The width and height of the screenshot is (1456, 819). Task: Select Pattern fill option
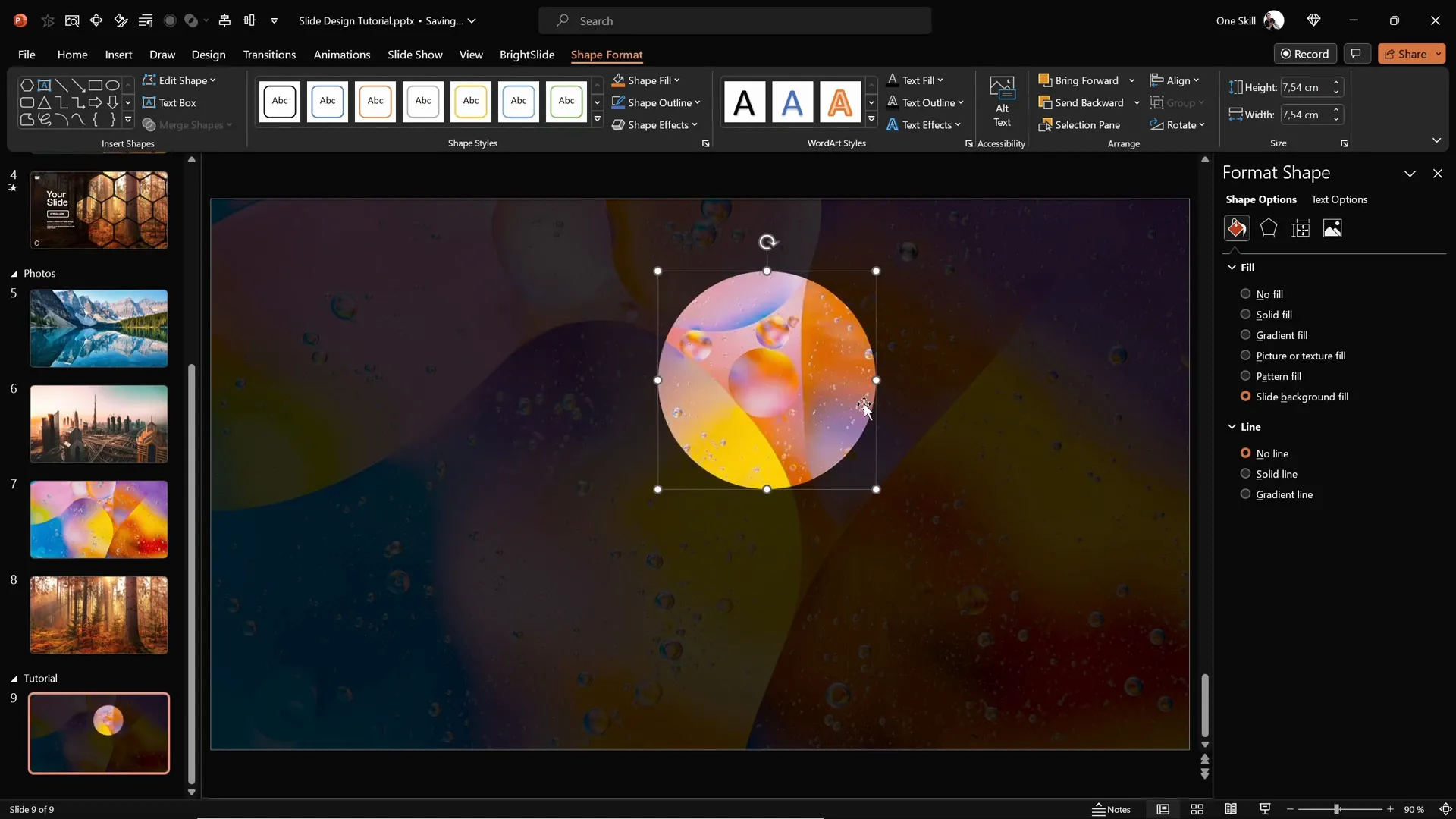pyautogui.click(x=1271, y=376)
